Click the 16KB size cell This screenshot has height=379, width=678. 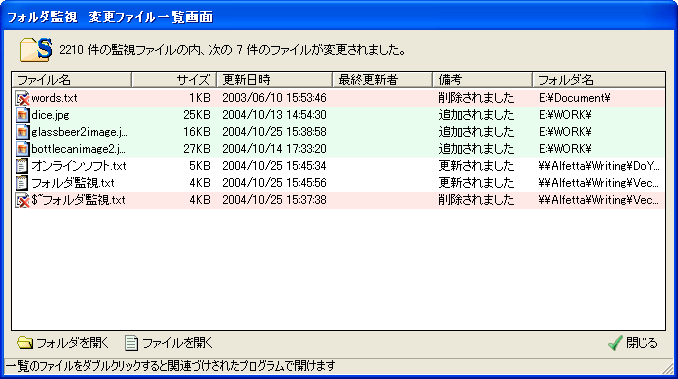click(197, 132)
